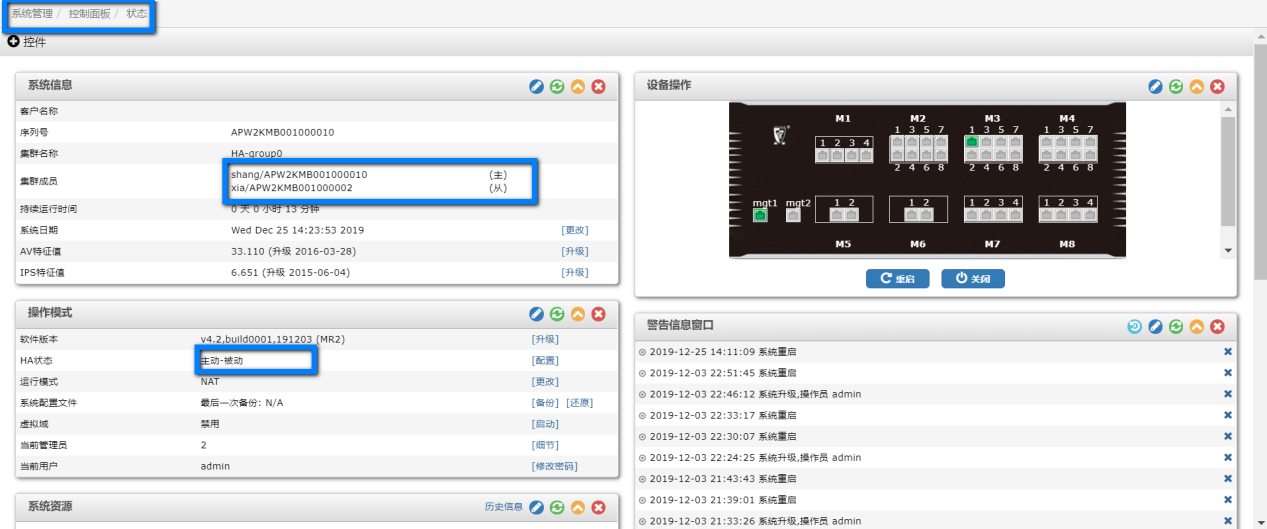The height and width of the screenshot is (529, 1267).
Task: Open alert history icon in 警告信息窗口 header
Action: [1135, 326]
